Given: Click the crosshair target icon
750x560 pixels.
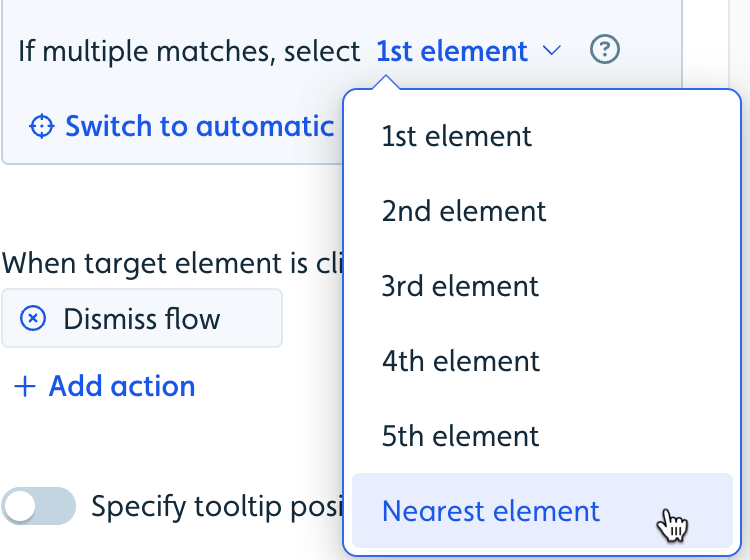Looking at the screenshot, I should 42,126.
